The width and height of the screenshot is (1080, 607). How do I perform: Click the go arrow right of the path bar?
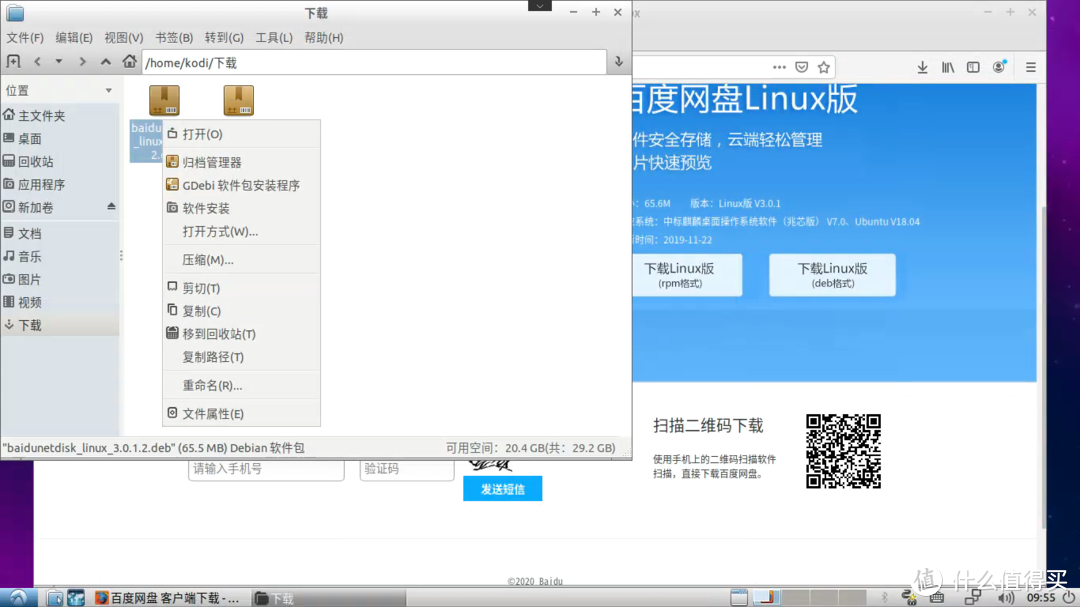(619, 62)
